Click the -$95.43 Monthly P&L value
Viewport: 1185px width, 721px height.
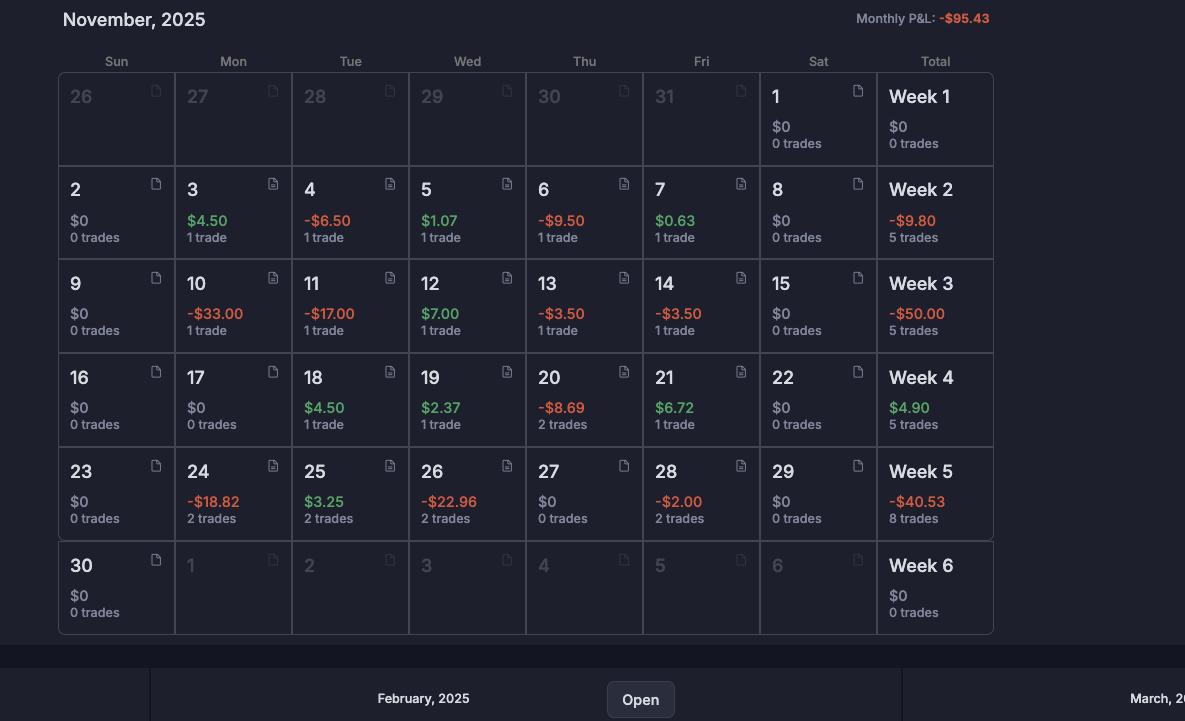pyautogui.click(x=963, y=19)
